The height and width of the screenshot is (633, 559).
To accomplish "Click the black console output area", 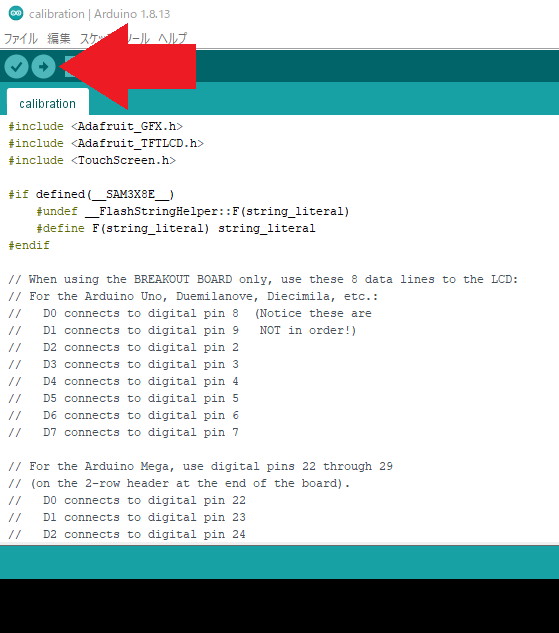I will tap(279, 606).
